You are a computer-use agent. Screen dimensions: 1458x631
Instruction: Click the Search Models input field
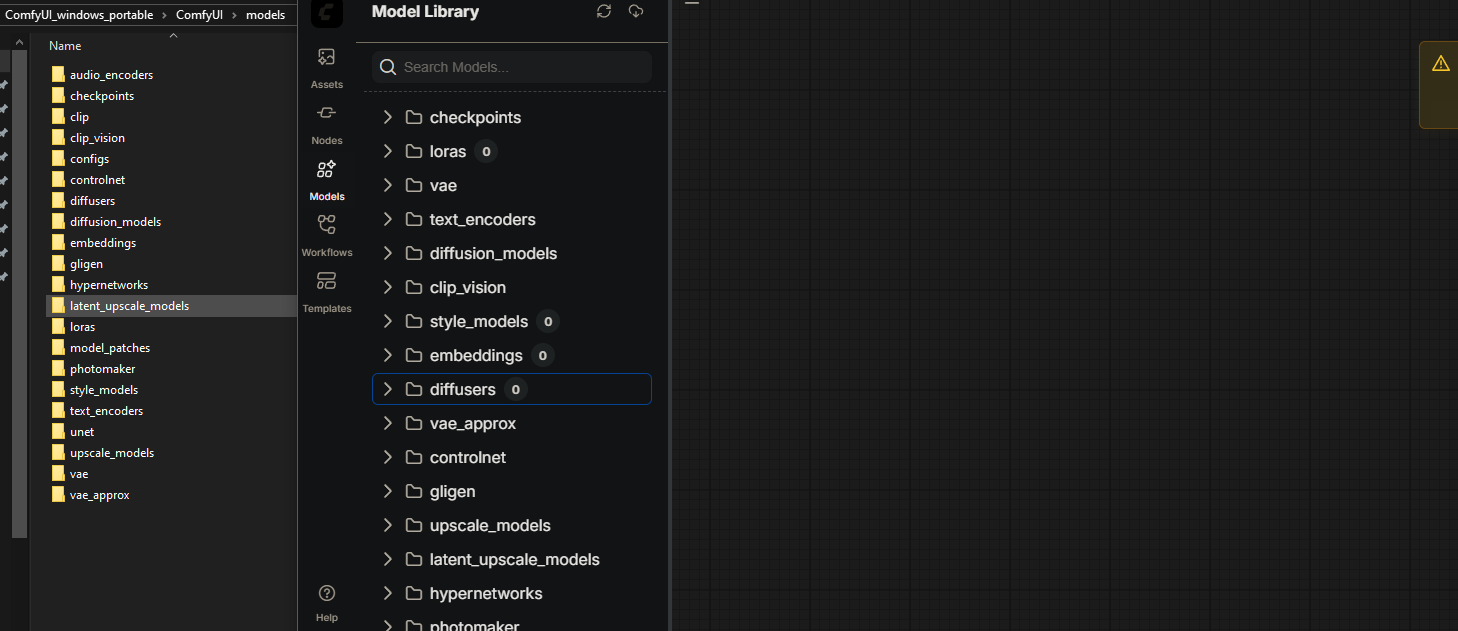pos(512,67)
